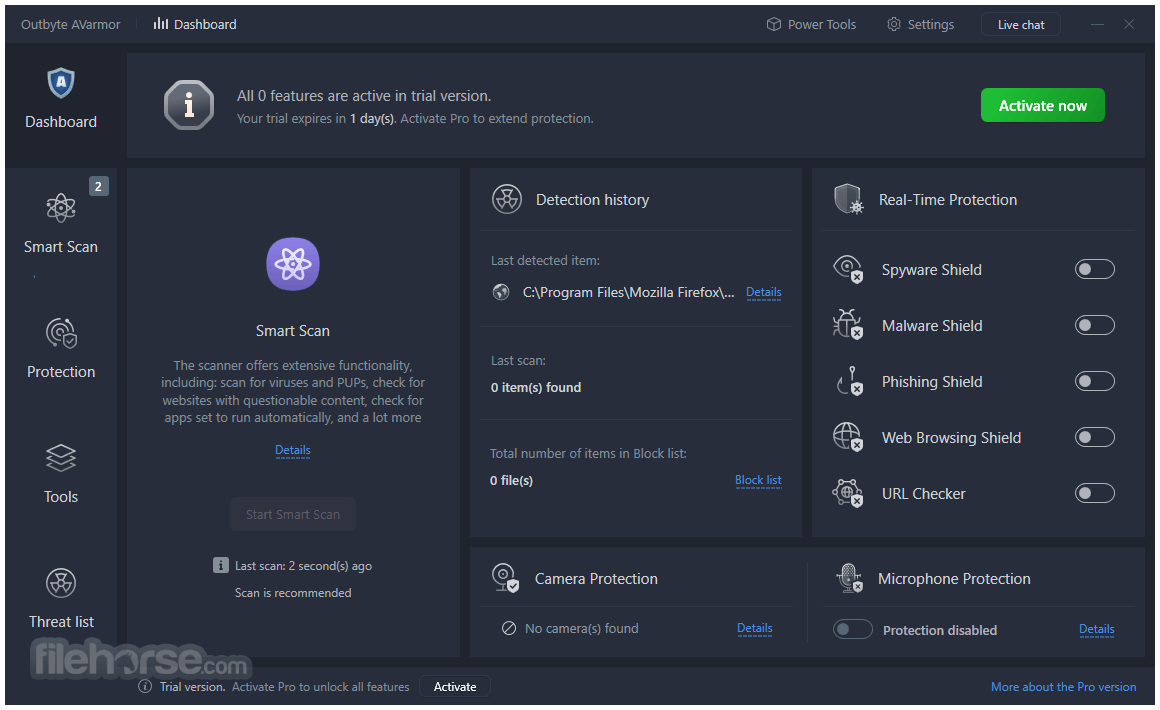Image resolution: width=1160 pixels, height=710 pixels.
Task: Click the Camera Protection webcam icon
Action: point(505,578)
